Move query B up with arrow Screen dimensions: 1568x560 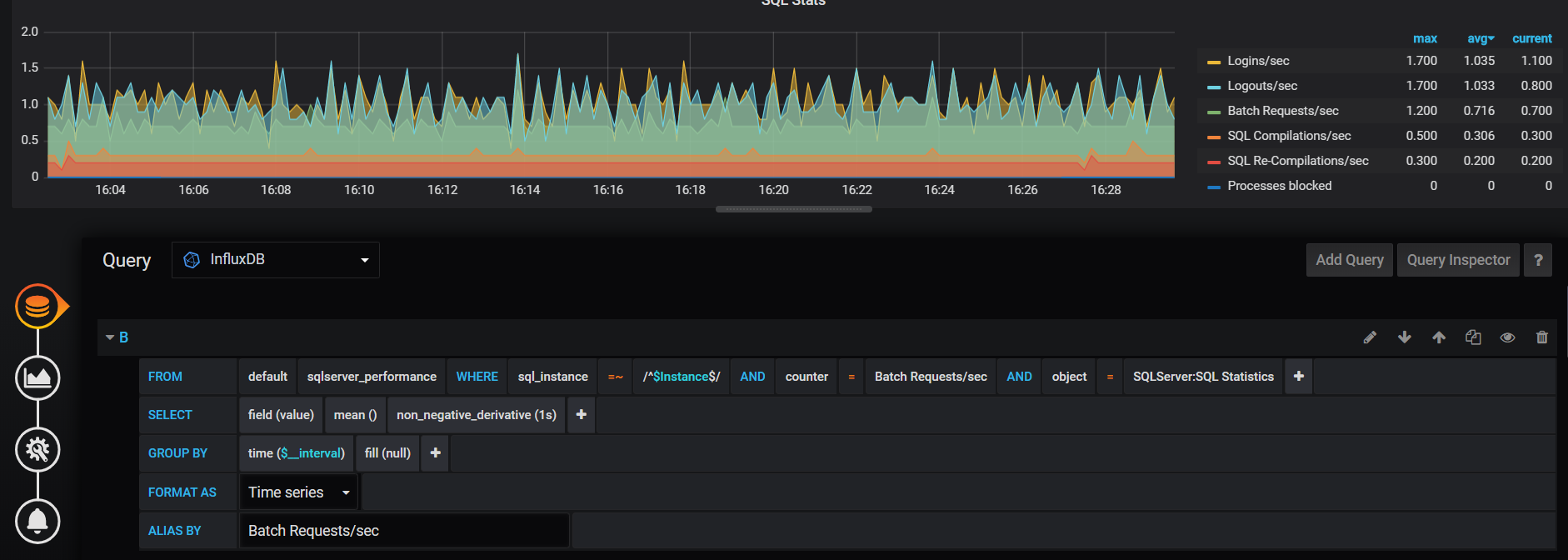click(x=1439, y=337)
